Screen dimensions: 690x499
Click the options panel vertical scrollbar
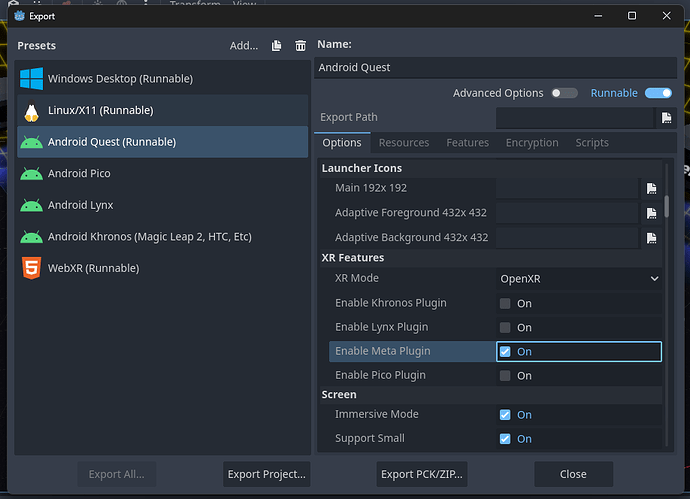tap(667, 207)
